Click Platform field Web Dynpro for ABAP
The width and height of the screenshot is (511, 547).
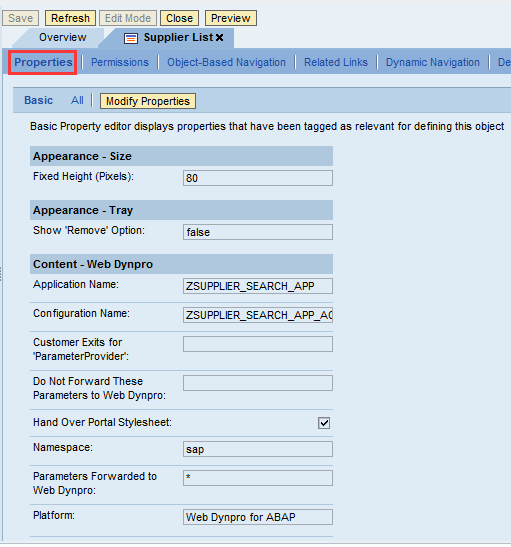[258, 517]
